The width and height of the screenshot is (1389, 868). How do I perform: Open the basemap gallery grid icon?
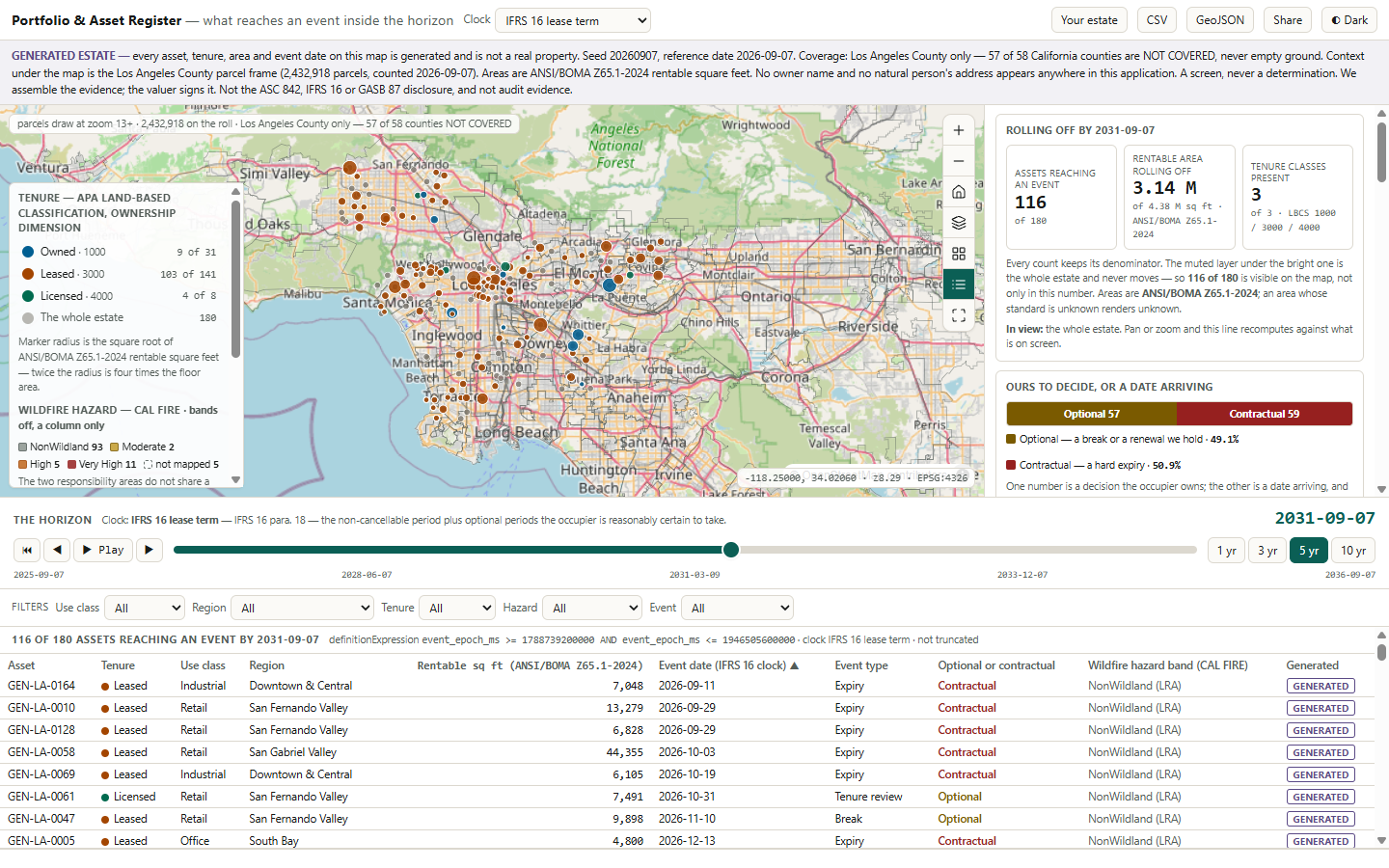point(958,254)
